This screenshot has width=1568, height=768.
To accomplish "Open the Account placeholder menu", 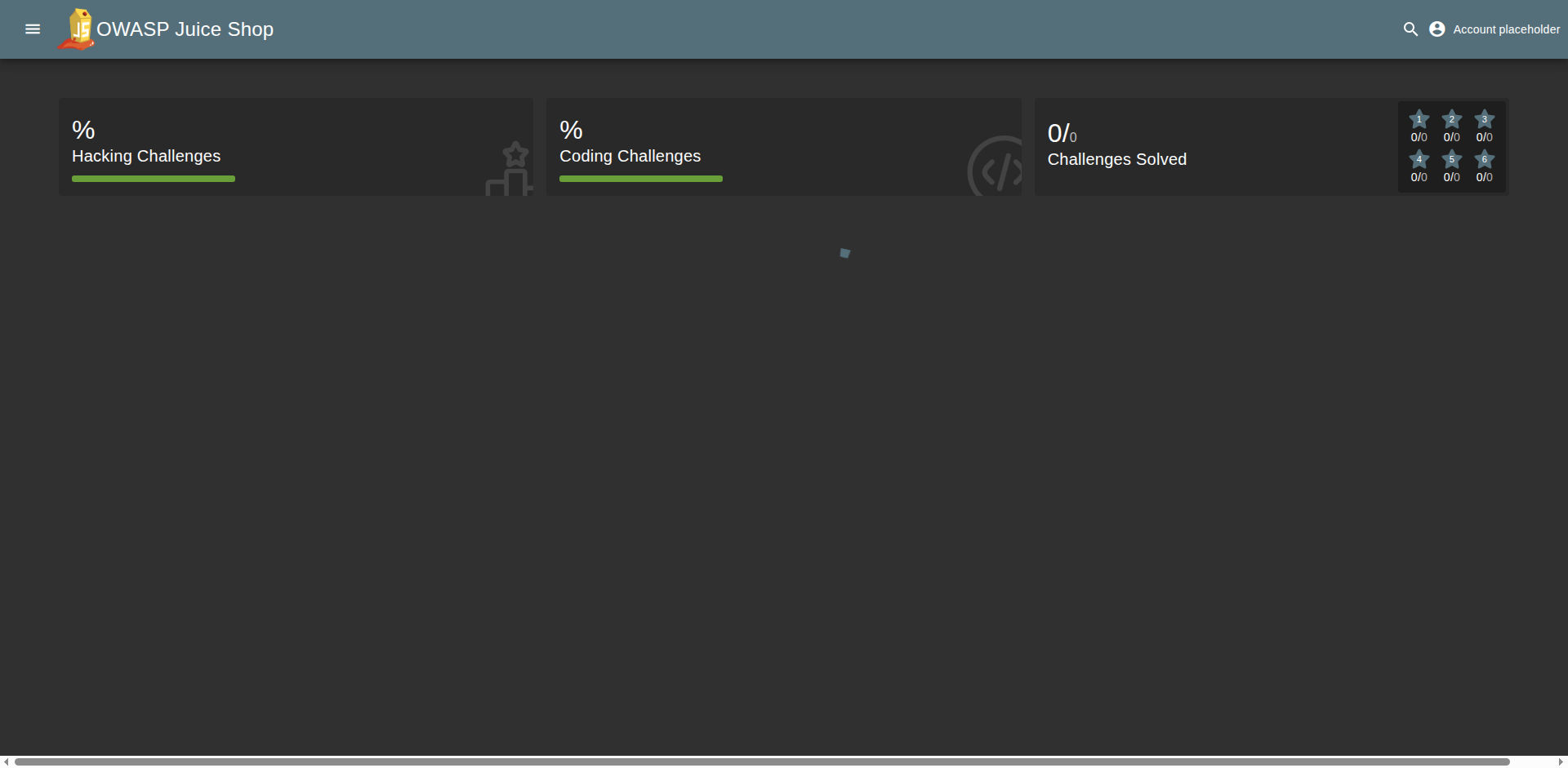I will [1506, 29].
